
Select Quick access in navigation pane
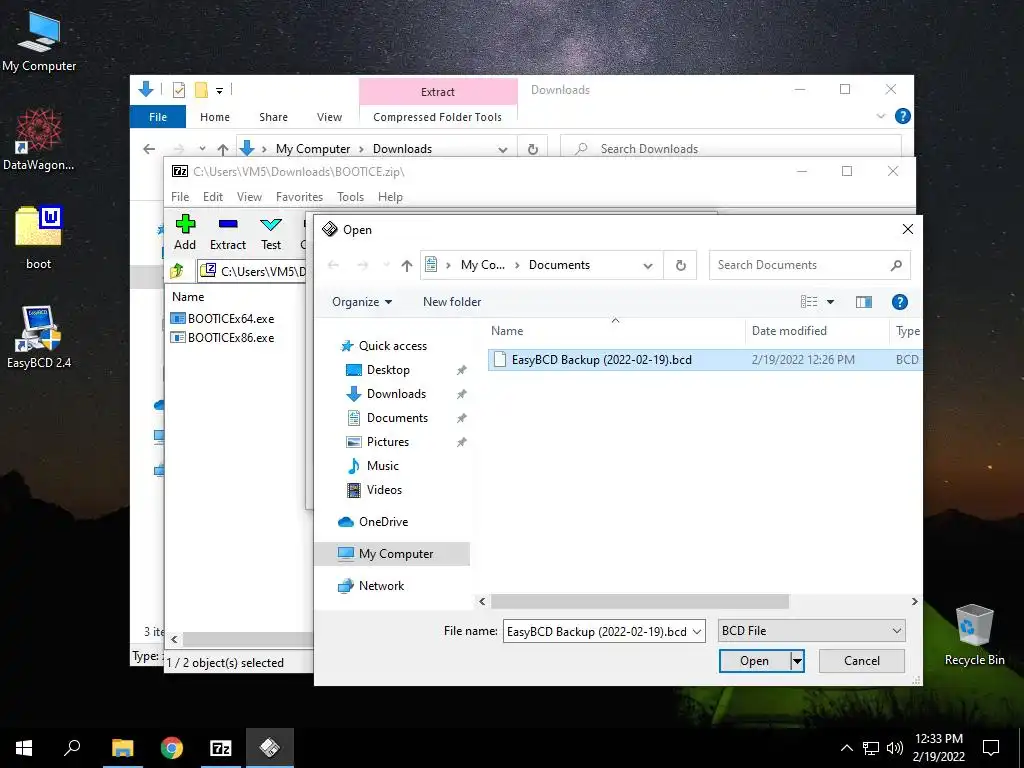392,346
